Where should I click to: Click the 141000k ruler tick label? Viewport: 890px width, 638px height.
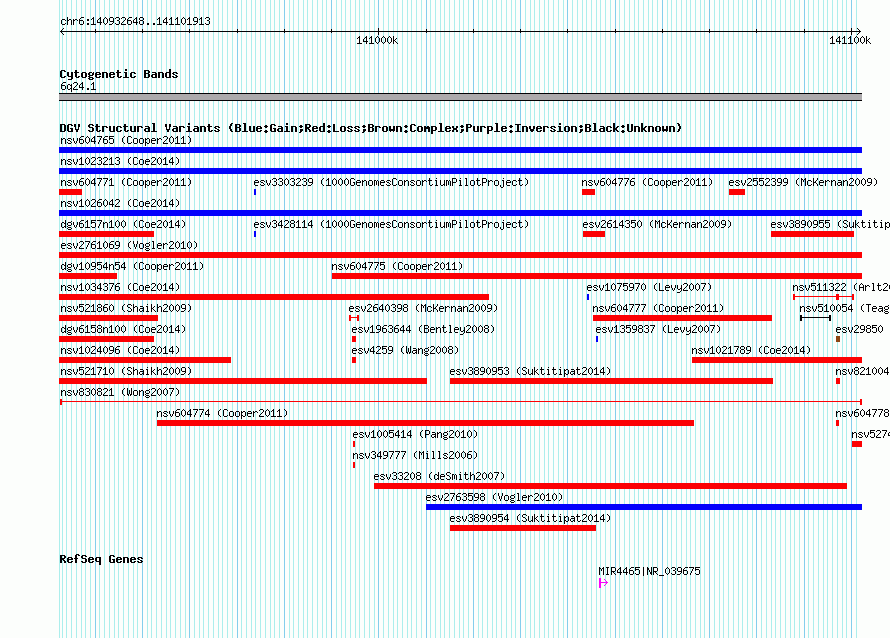[x=377, y=40]
